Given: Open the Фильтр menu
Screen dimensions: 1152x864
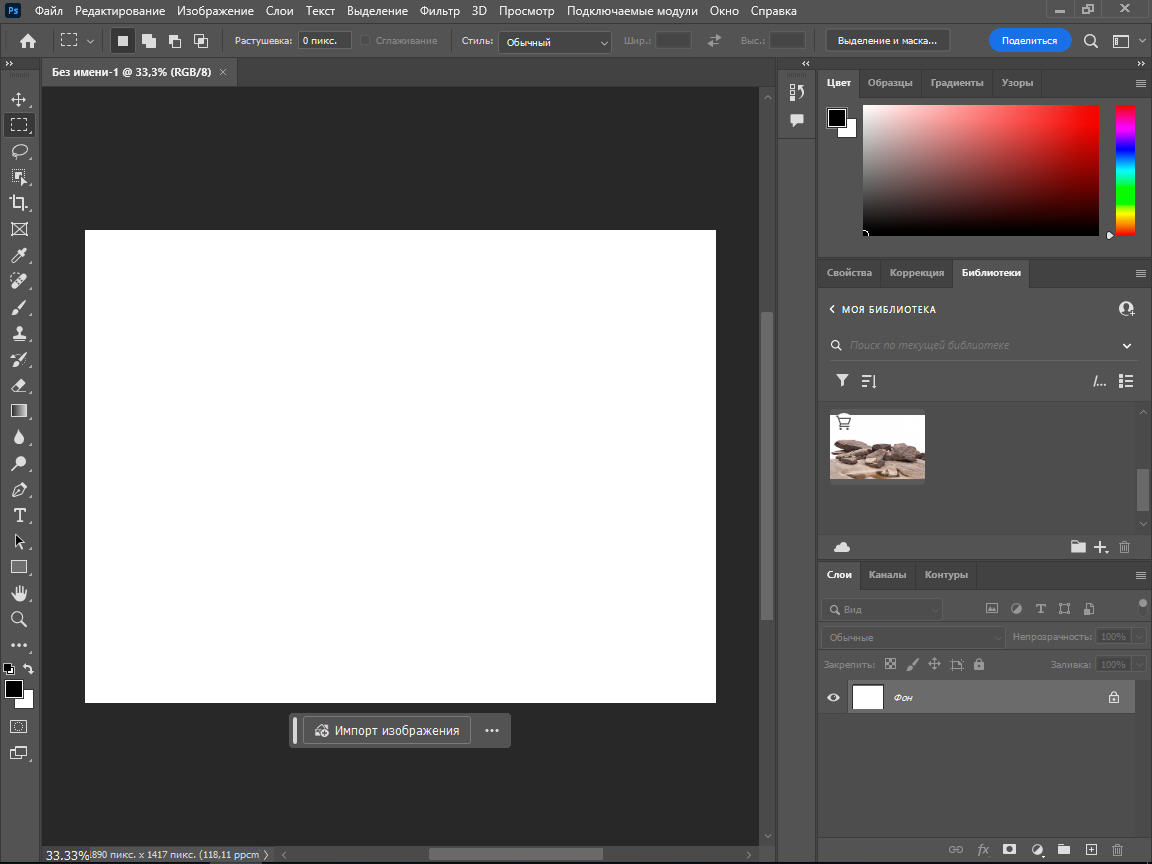Looking at the screenshot, I should click(440, 11).
